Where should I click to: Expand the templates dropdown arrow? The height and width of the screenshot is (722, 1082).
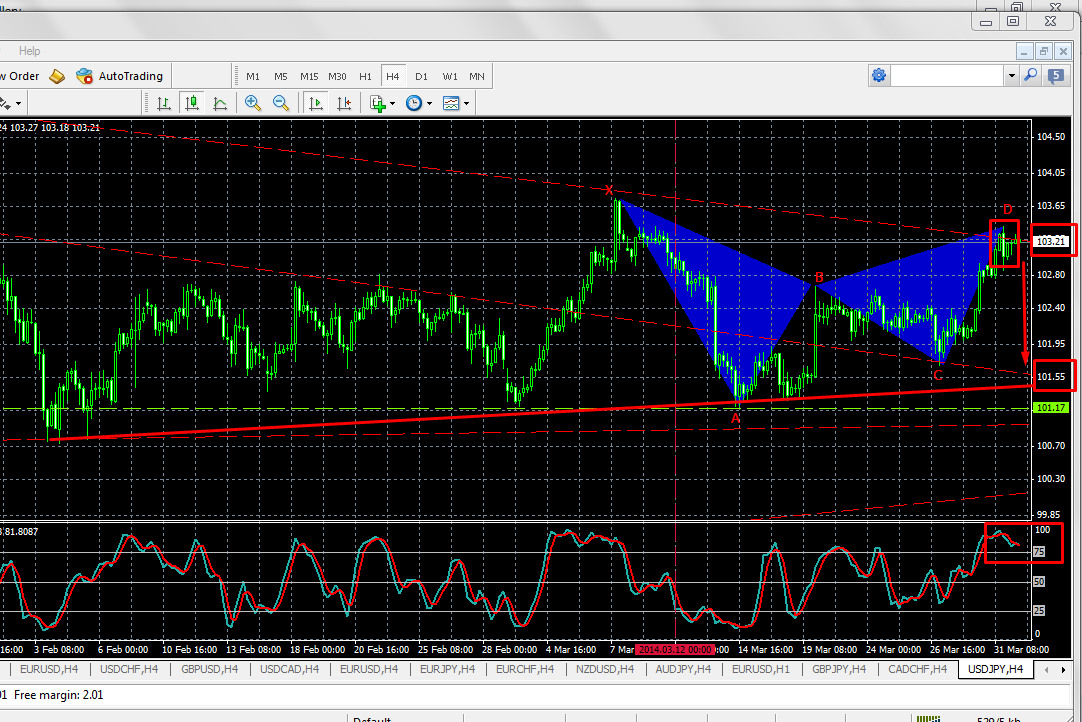pyautogui.click(x=467, y=104)
